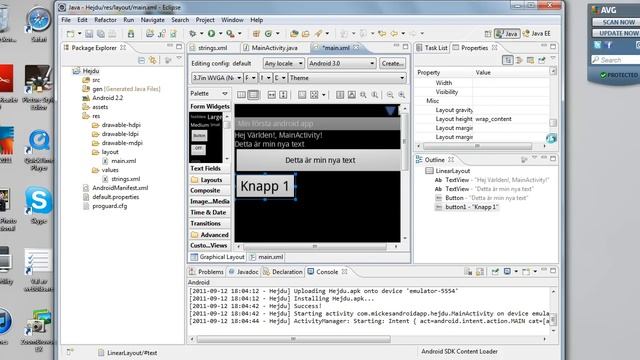The image size is (640, 360).
Task: Click the Create... config button
Action: [x=393, y=63]
